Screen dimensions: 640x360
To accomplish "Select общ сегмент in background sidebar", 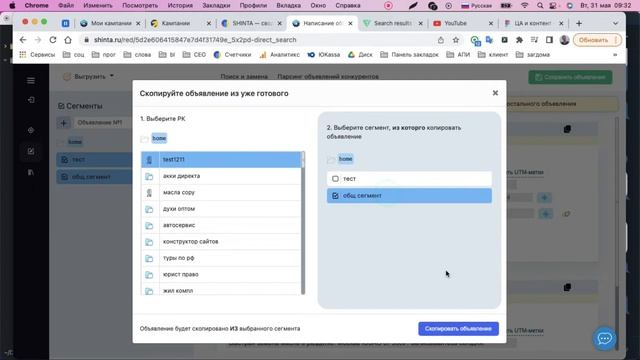I will tap(94, 177).
